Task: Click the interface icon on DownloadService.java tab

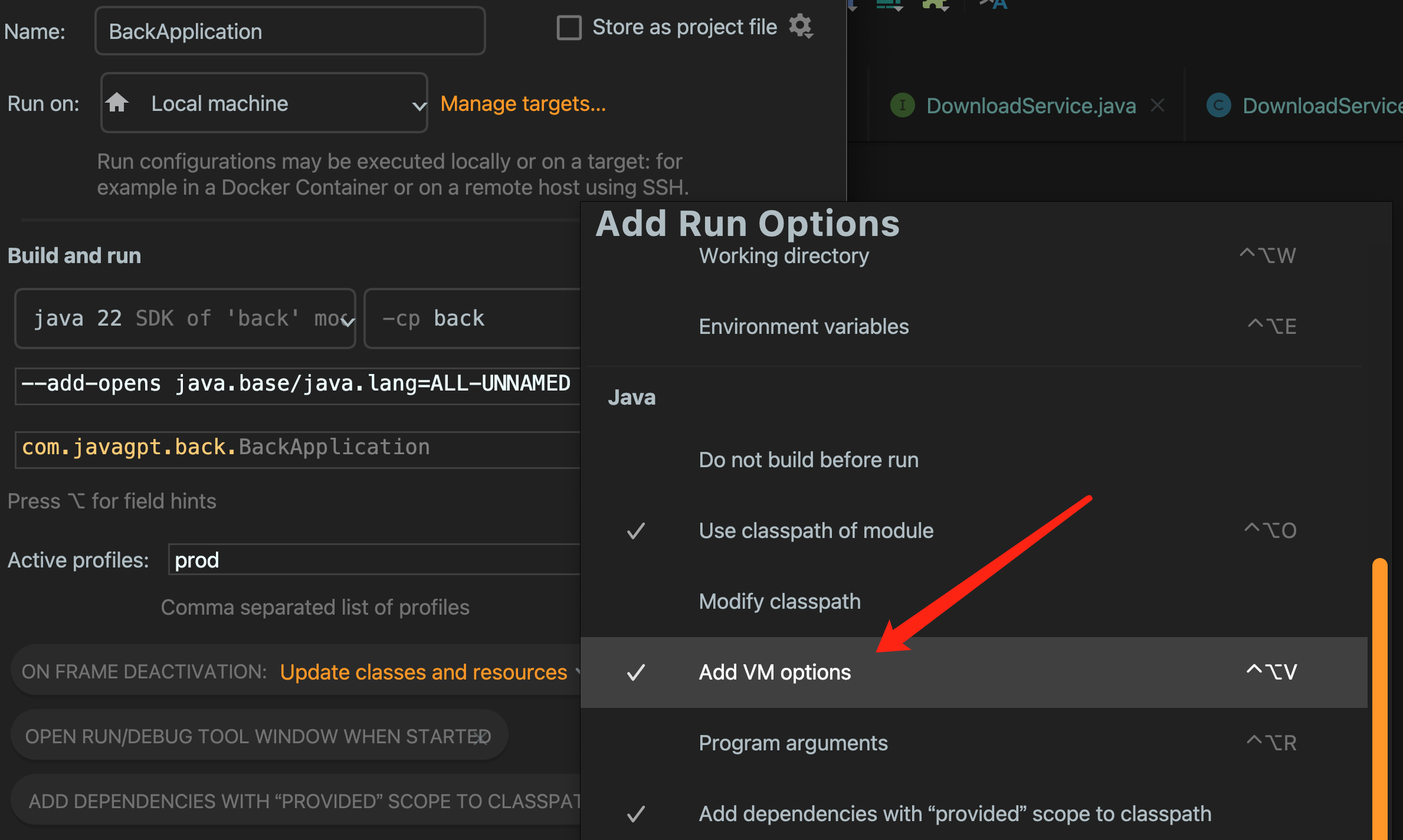Action: pos(902,106)
